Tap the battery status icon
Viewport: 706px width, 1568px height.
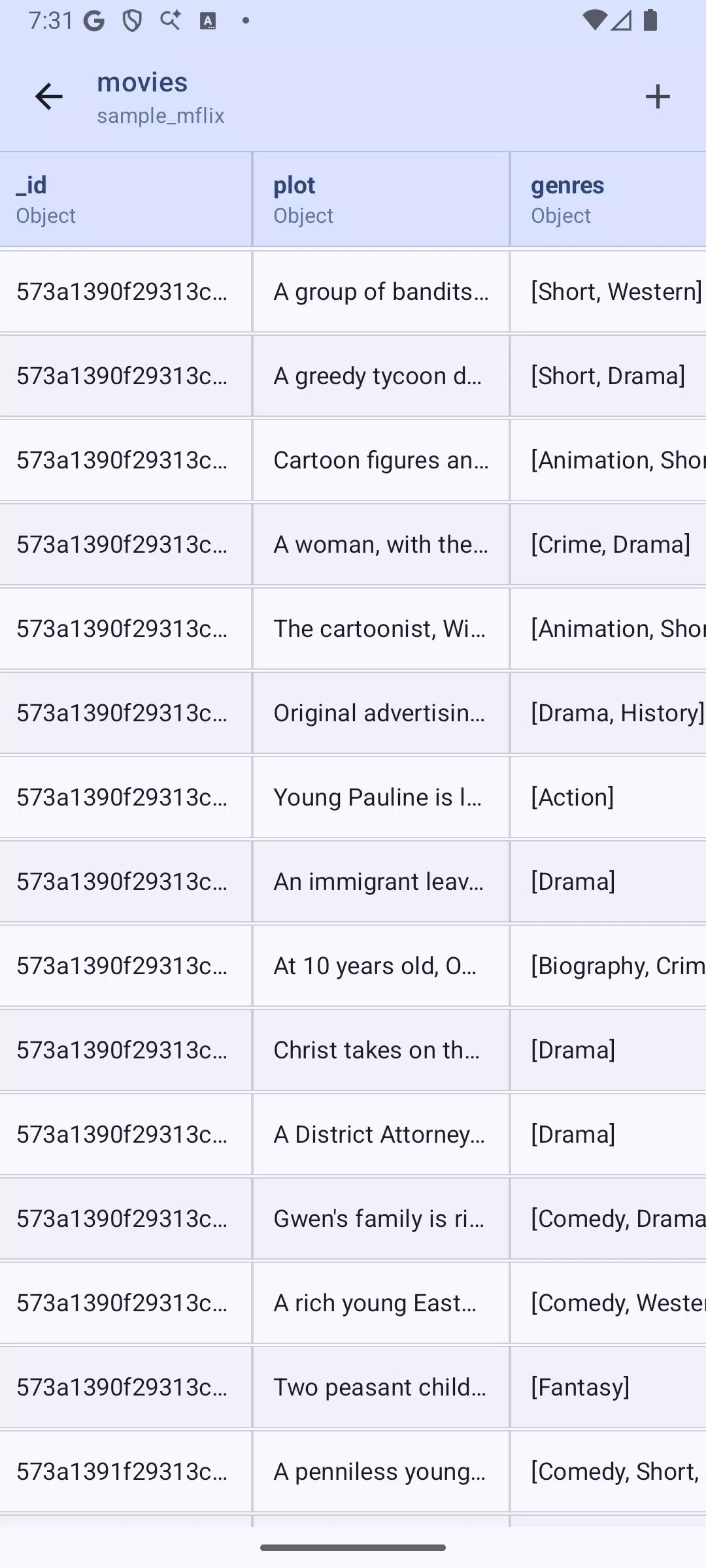650,20
